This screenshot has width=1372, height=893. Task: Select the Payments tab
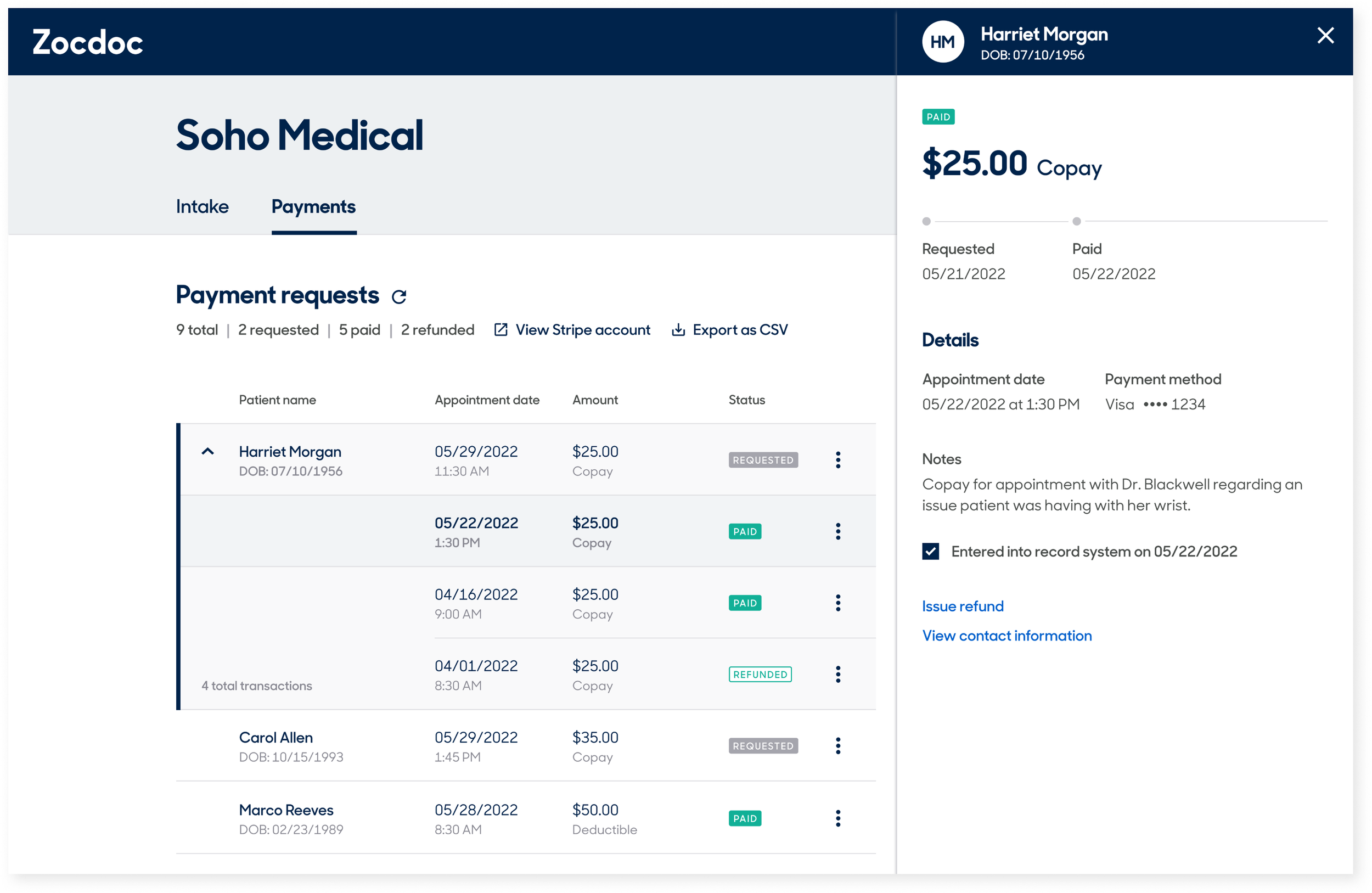coord(313,207)
